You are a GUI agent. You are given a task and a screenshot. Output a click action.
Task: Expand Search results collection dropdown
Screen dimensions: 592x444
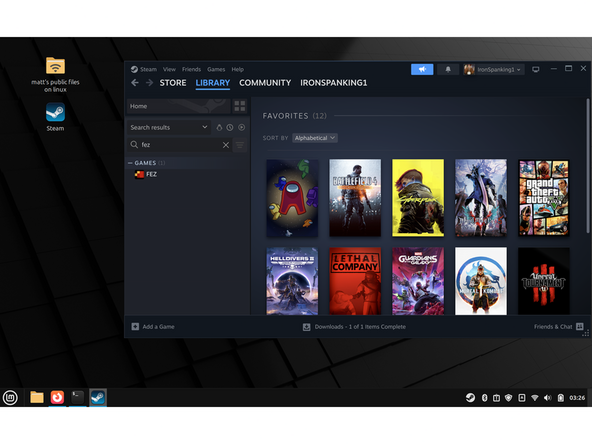pos(169,127)
